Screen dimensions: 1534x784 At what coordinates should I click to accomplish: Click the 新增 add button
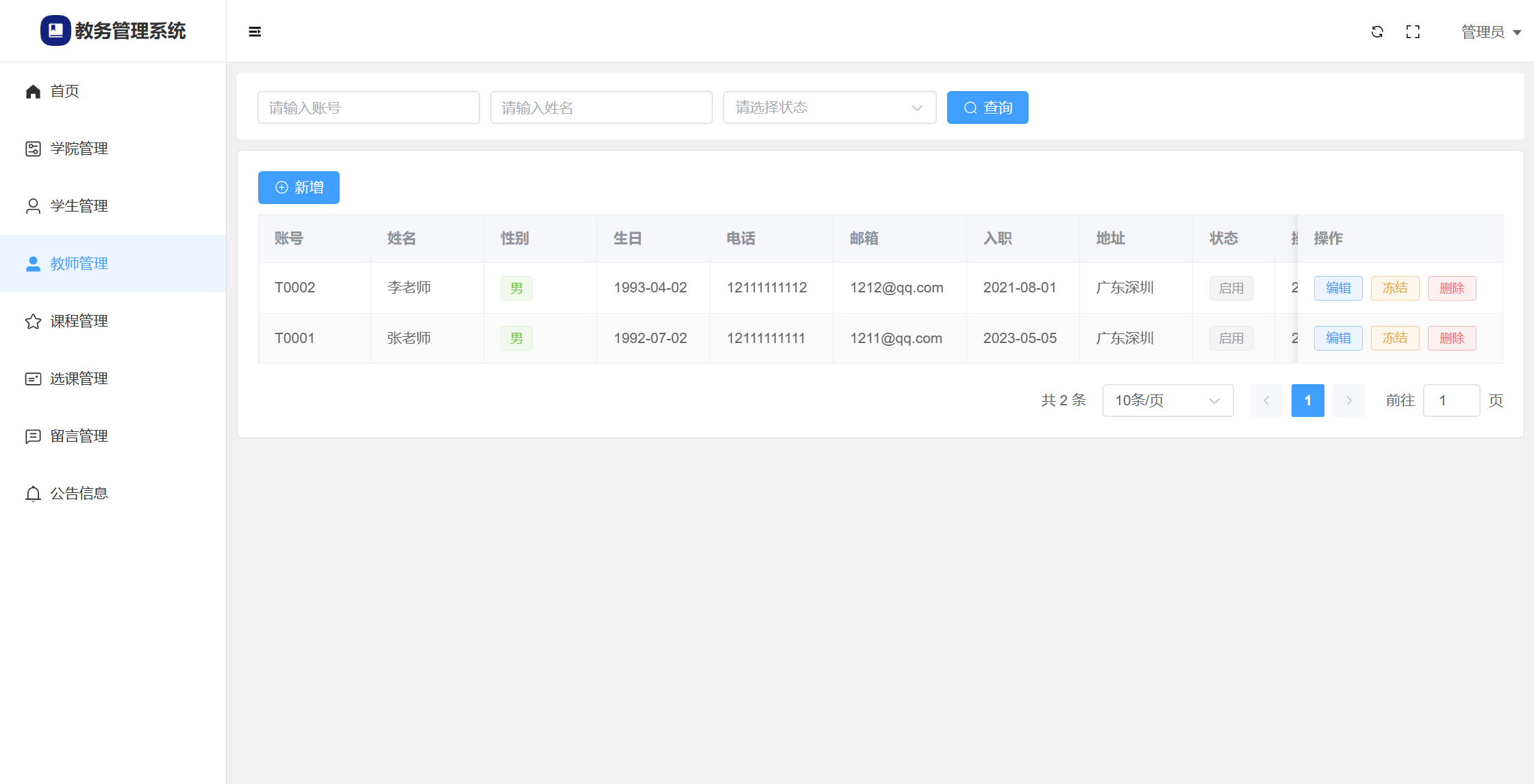[299, 188]
